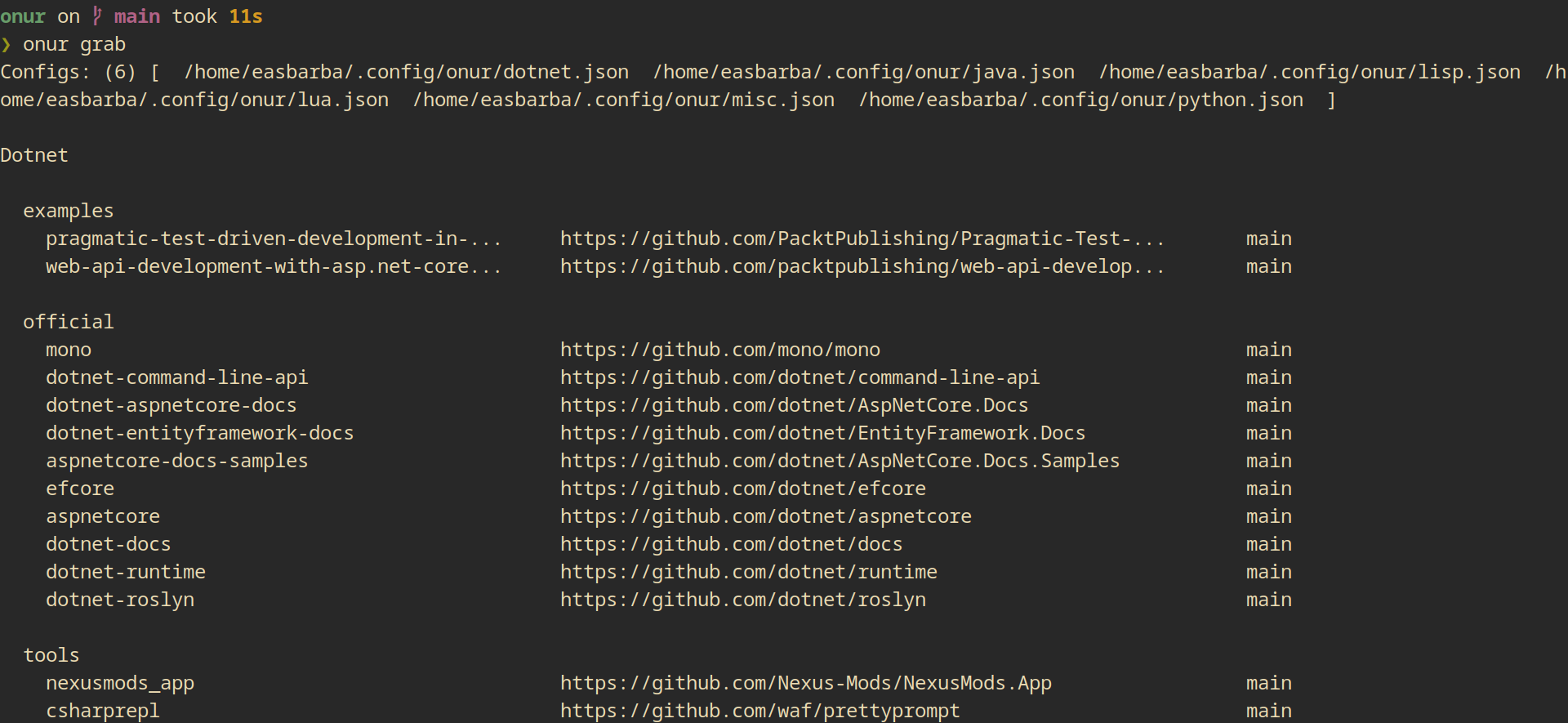Viewport: 1568px width, 723px height.
Task: Click the 'dotnet-docs' repo name
Action: 109,544
